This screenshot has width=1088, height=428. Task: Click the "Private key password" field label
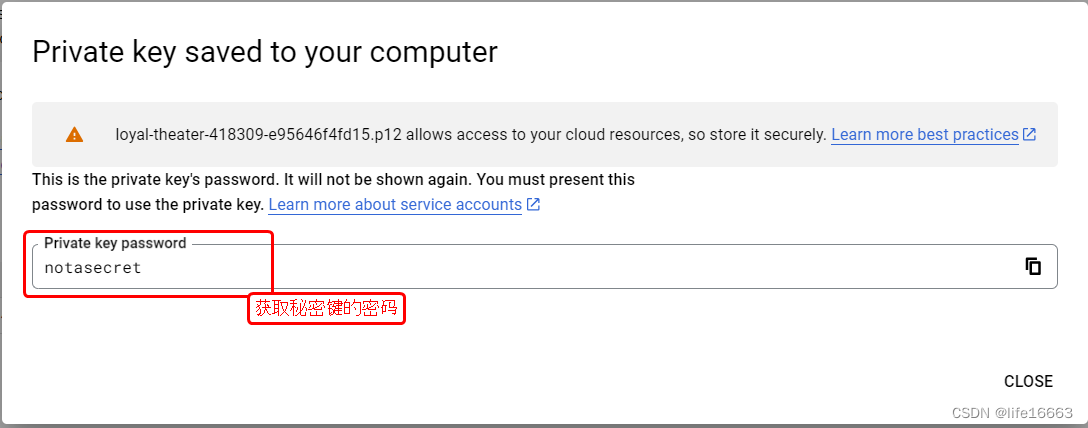point(115,243)
